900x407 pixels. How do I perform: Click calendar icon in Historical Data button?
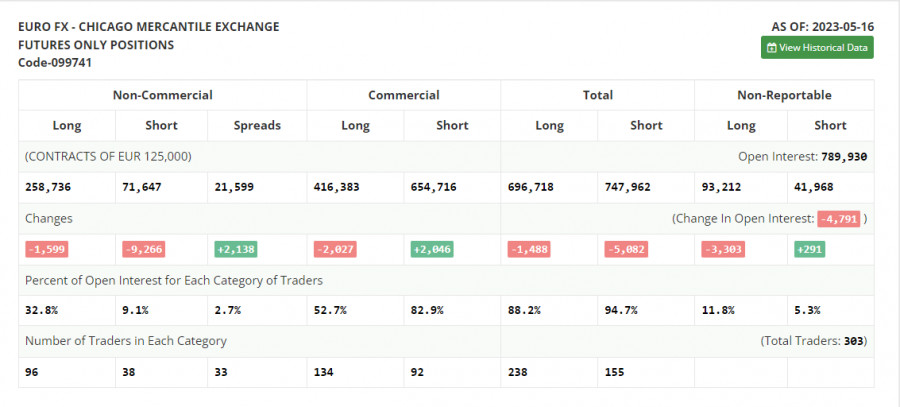(x=771, y=48)
